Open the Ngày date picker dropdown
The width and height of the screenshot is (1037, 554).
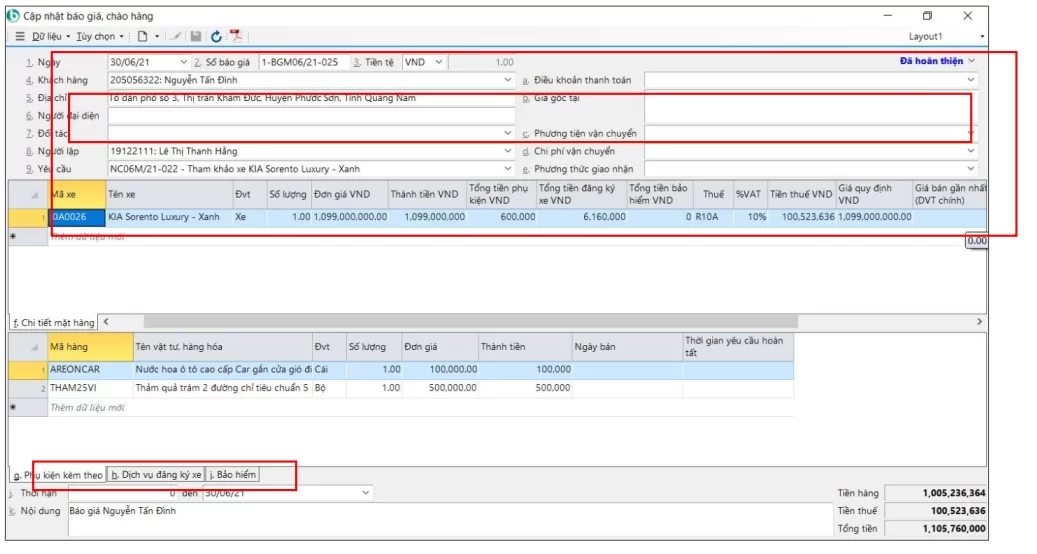coord(181,62)
